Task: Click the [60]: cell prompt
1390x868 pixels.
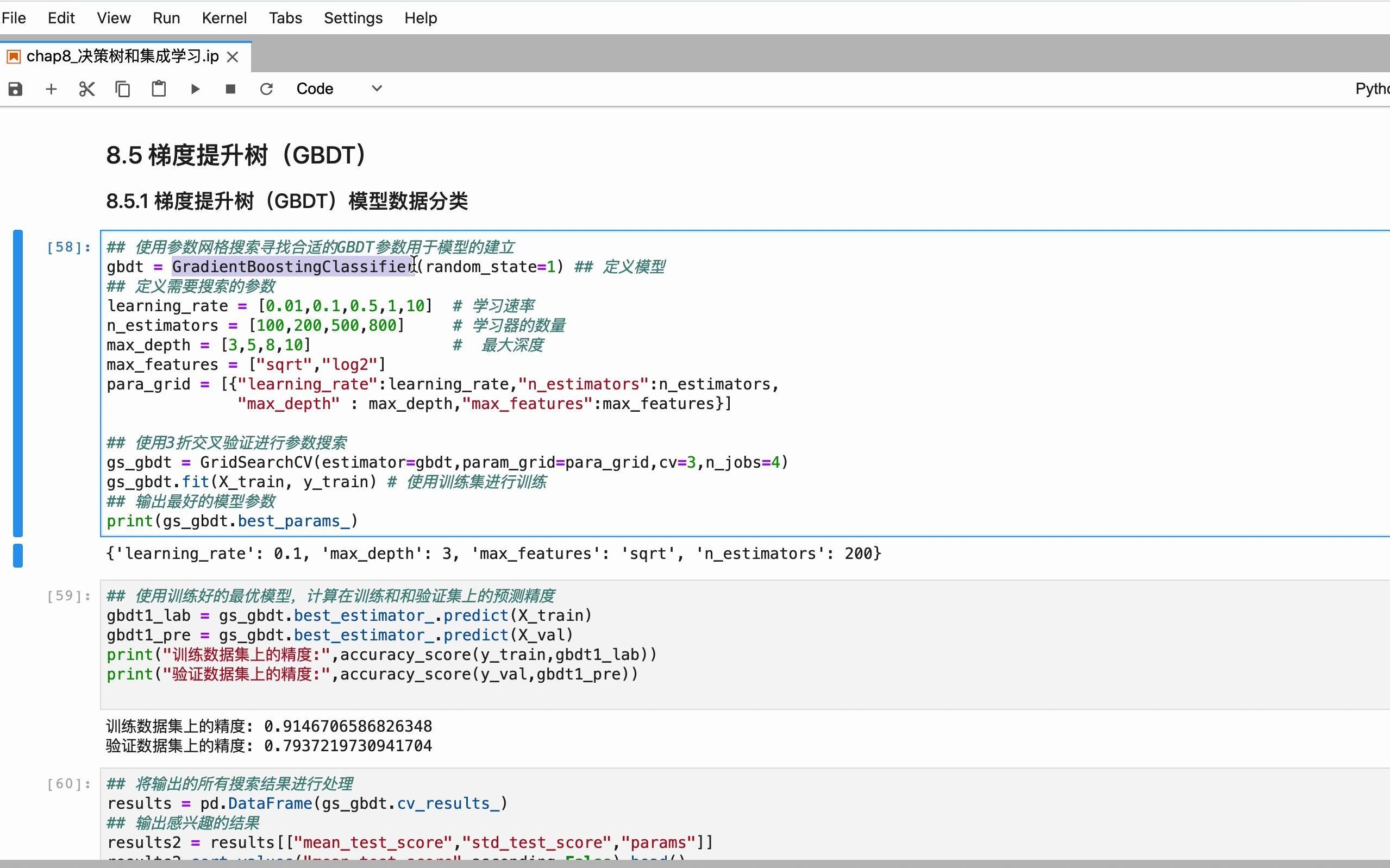Action: pos(68,784)
